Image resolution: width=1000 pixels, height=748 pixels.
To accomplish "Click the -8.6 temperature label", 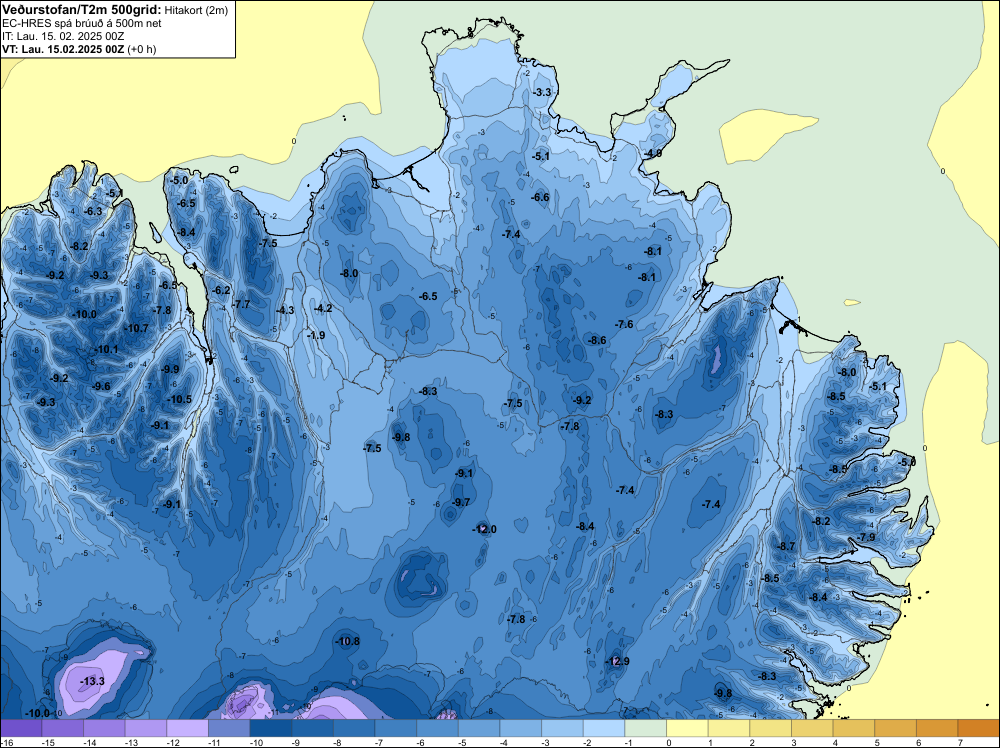I will pos(597,341).
